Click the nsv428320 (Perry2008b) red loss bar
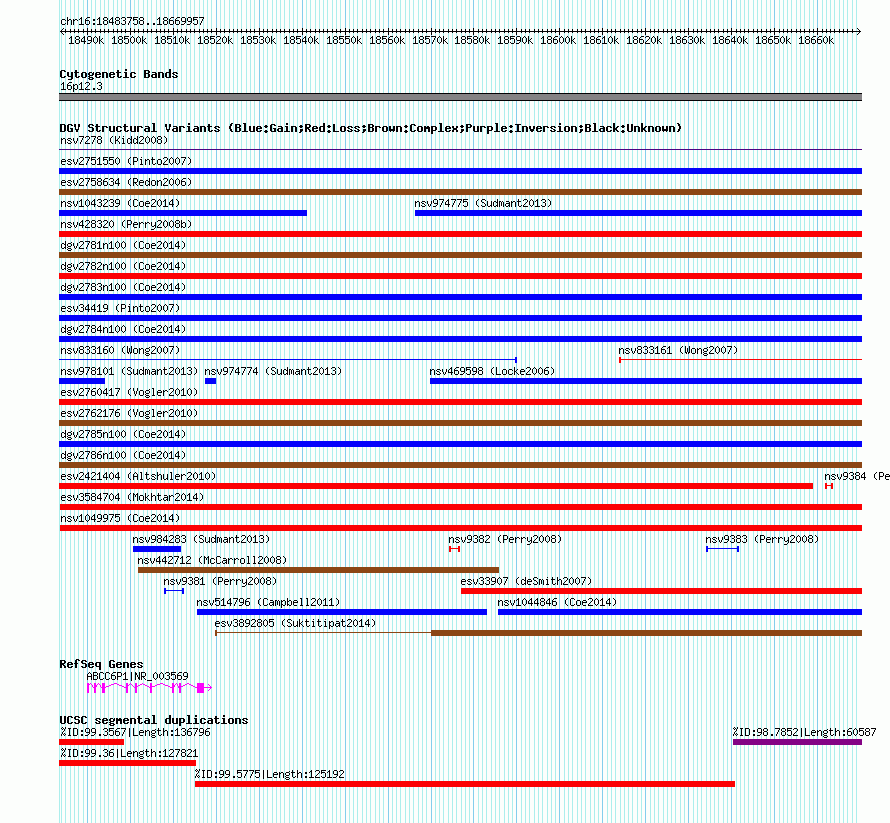 pyautogui.click(x=460, y=234)
